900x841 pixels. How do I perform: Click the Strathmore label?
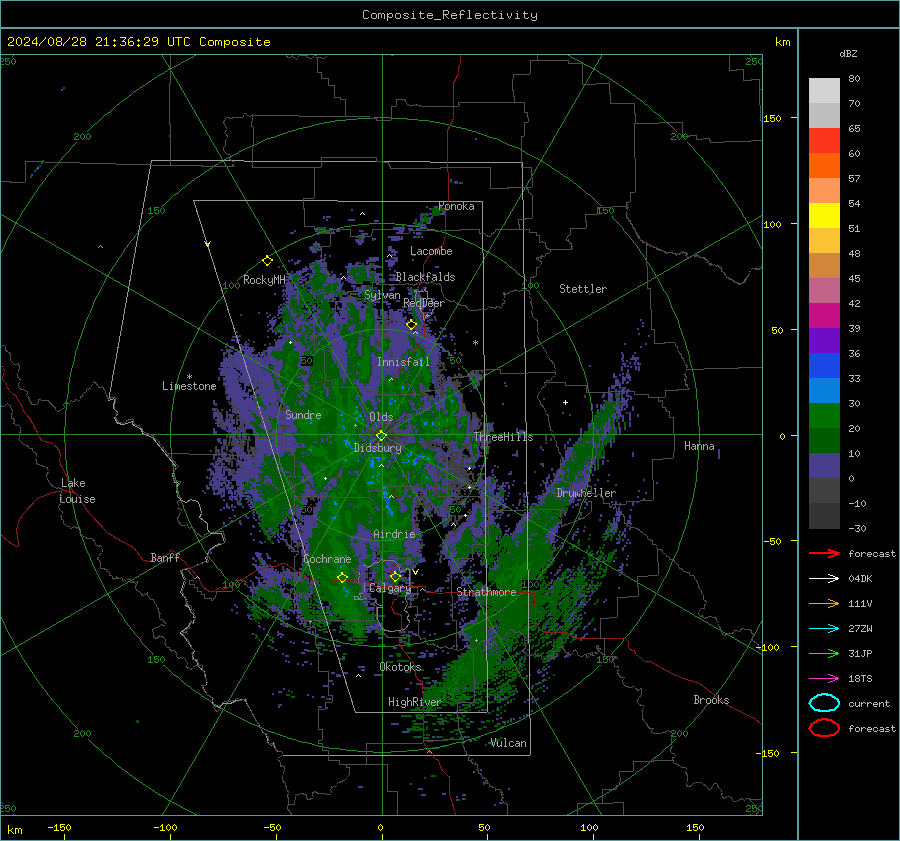(487, 592)
